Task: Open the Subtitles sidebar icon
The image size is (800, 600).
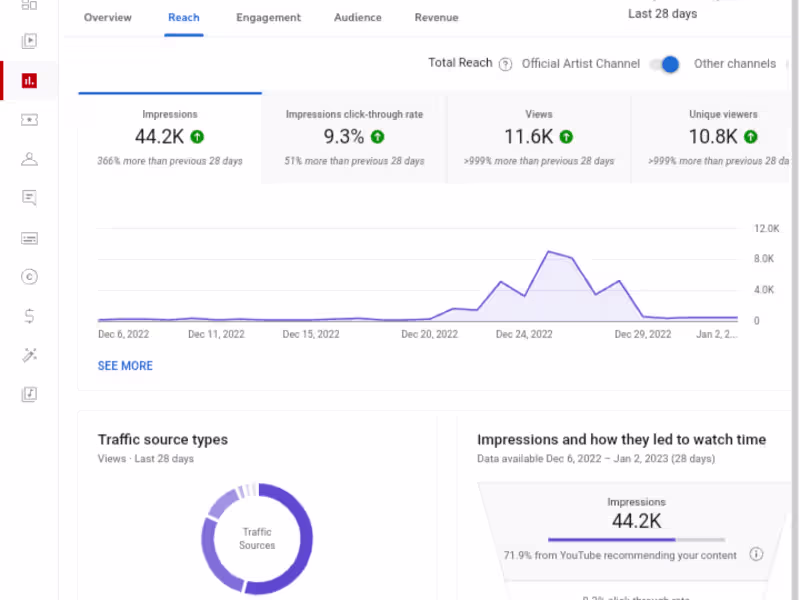Action: click(29, 238)
